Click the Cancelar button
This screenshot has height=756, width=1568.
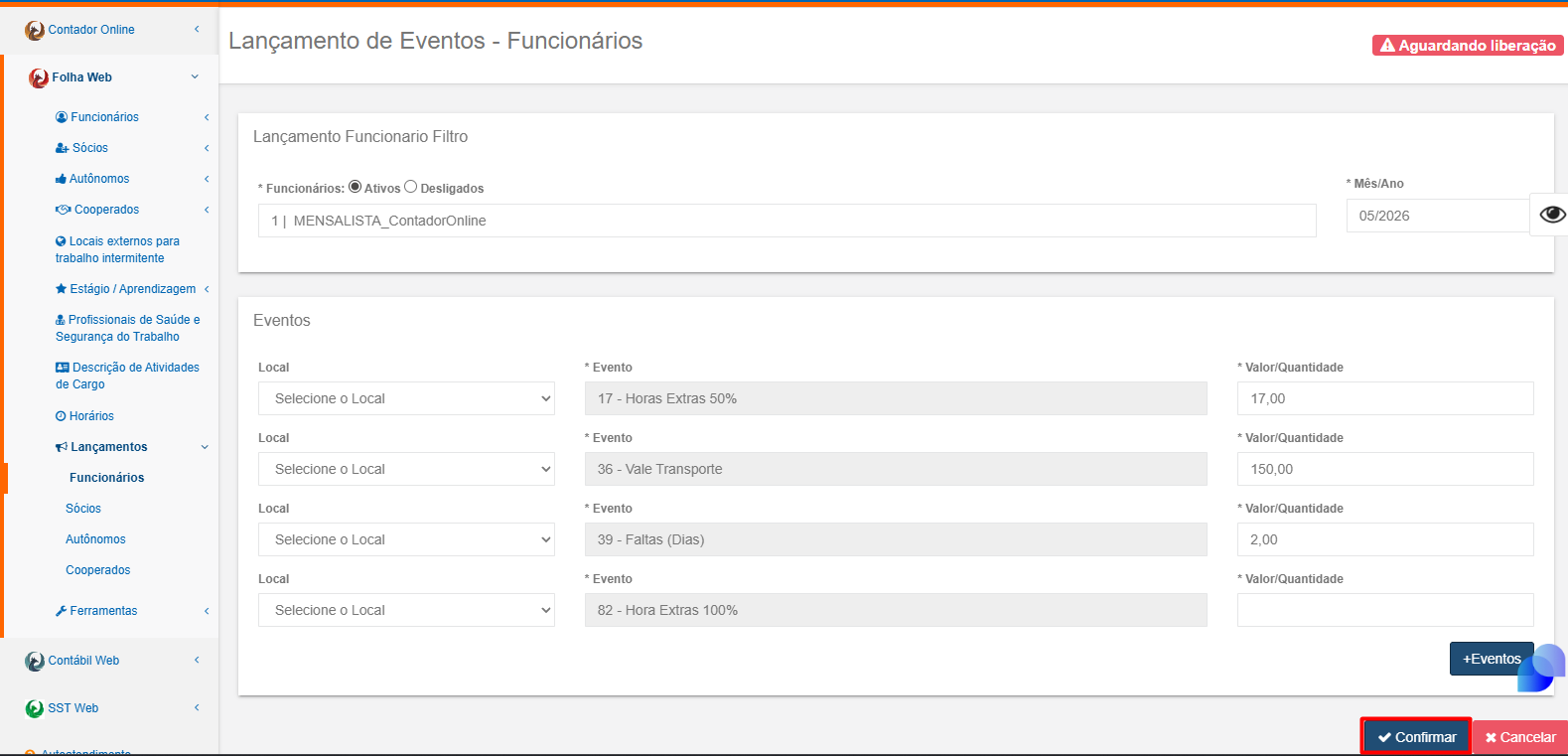point(1520,737)
